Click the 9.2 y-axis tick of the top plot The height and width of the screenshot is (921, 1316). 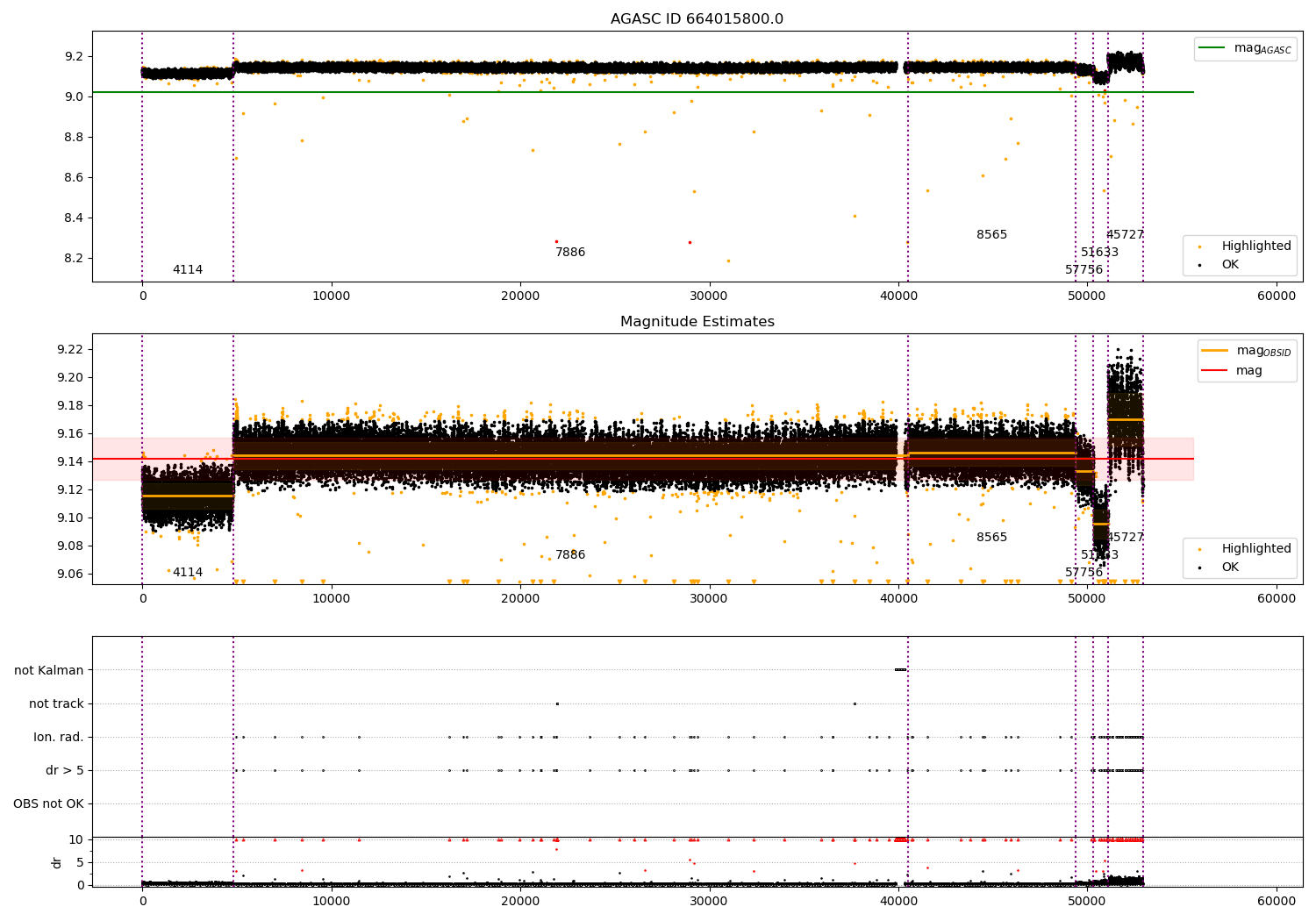(75, 56)
